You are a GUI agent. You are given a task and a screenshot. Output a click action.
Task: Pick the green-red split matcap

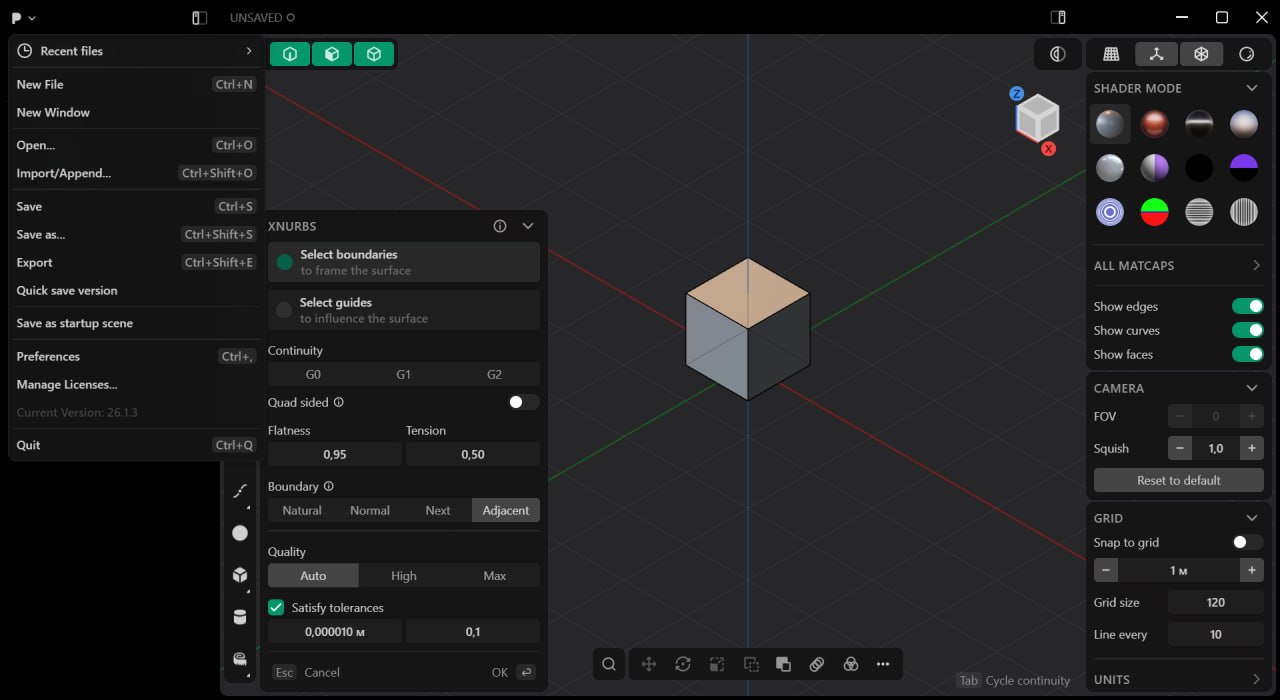(x=1155, y=212)
